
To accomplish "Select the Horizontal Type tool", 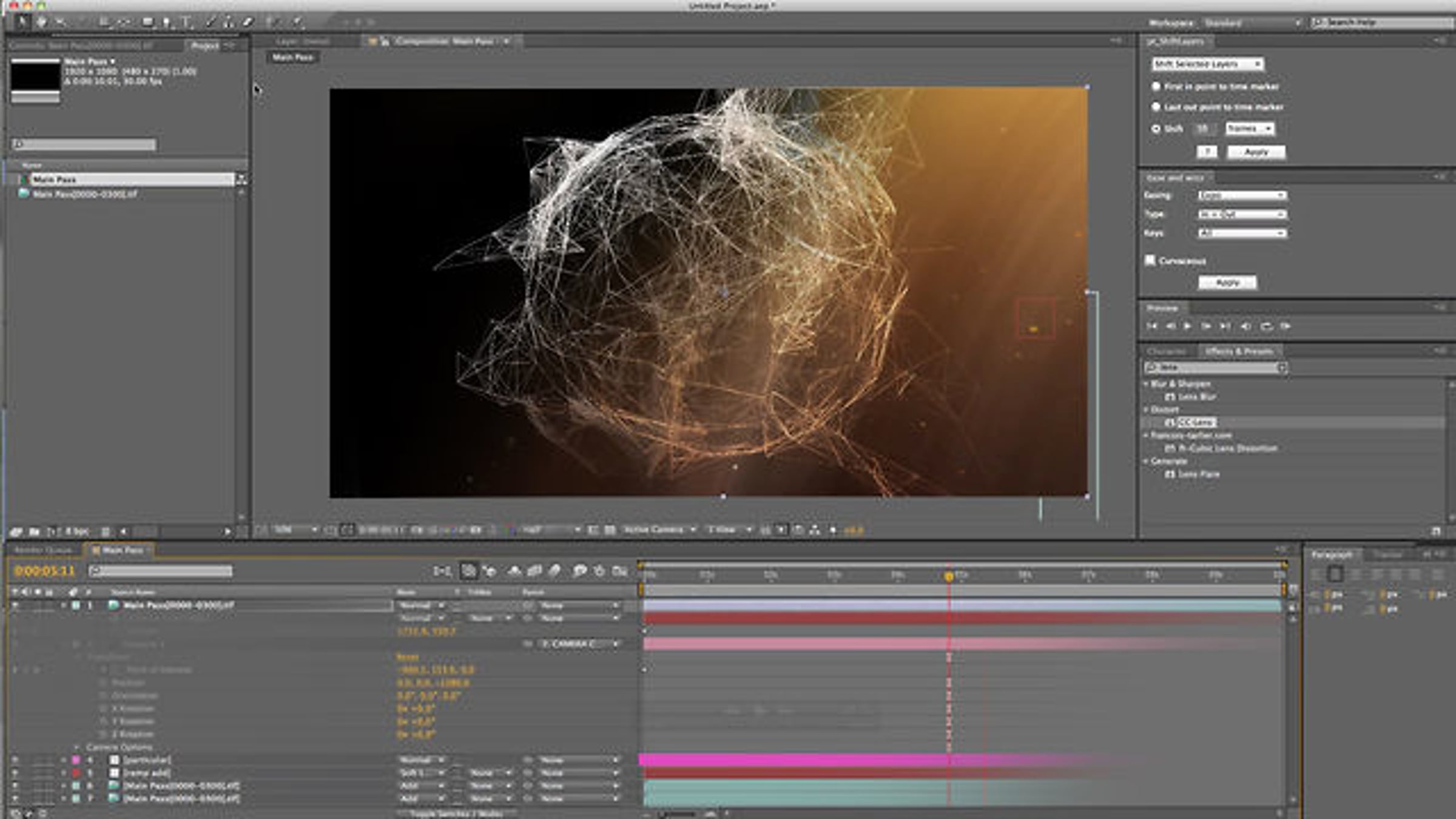I will pos(187,22).
